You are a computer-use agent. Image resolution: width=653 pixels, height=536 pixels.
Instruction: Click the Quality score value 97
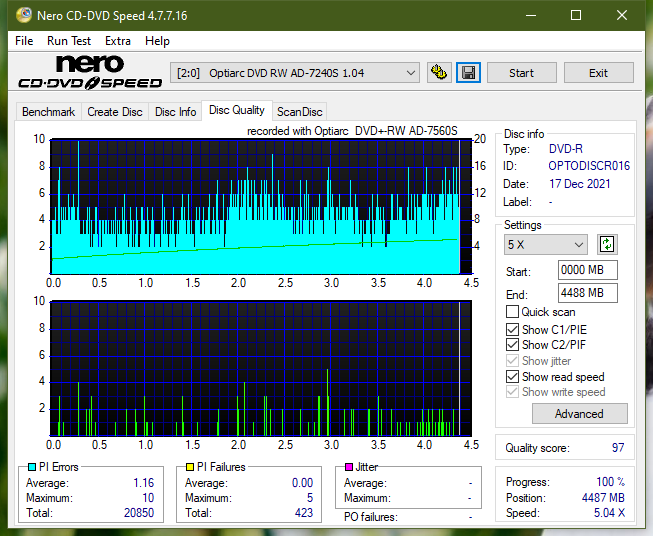click(618, 448)
